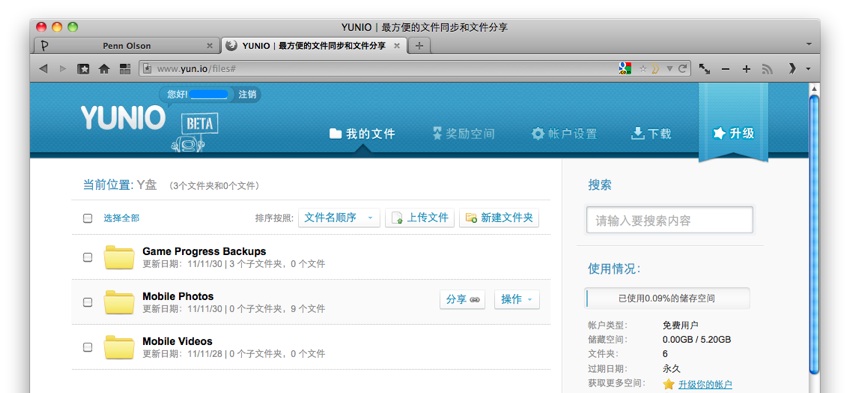Click the RSS feed icon in the toolbar
The height and width of the screenshot is (393, 850).
[767, 69]
